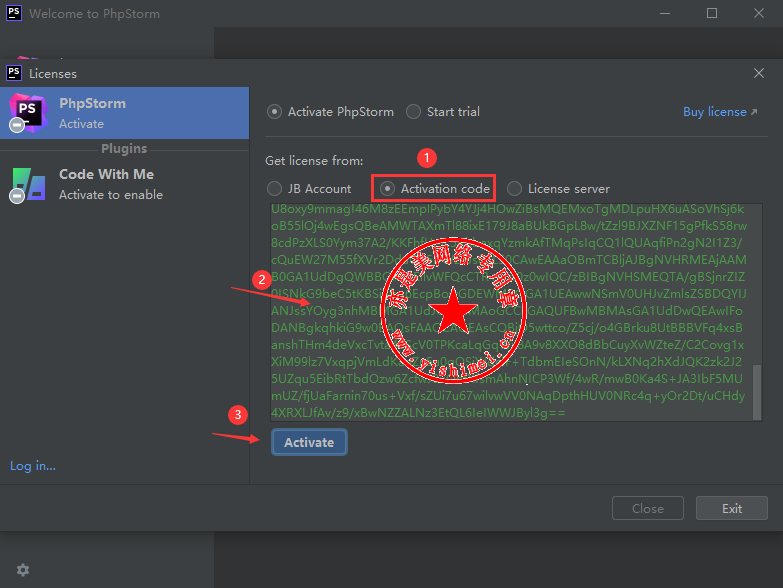Screen dimensions: 783x588
Task: Click the Log in... link
Action: point(33,466)
